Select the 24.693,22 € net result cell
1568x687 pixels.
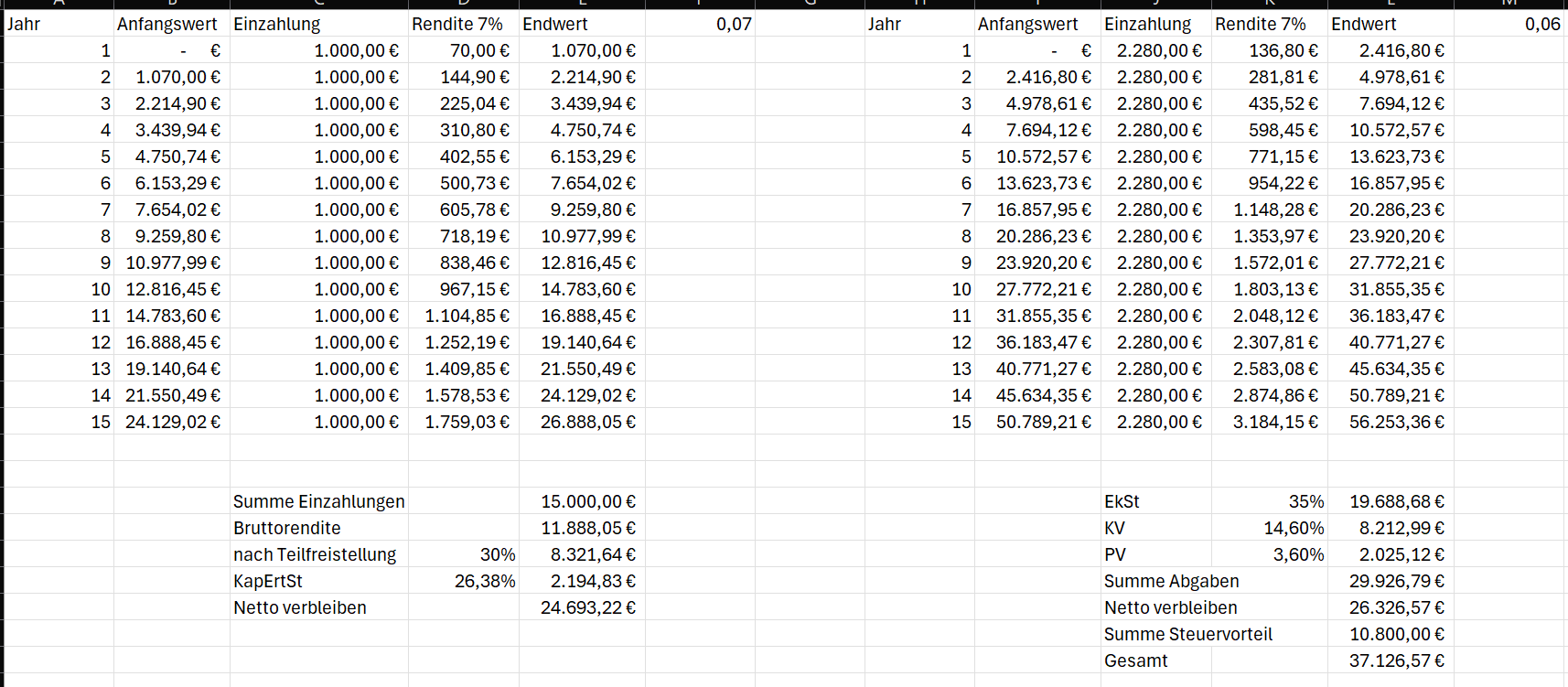[582, 607]
